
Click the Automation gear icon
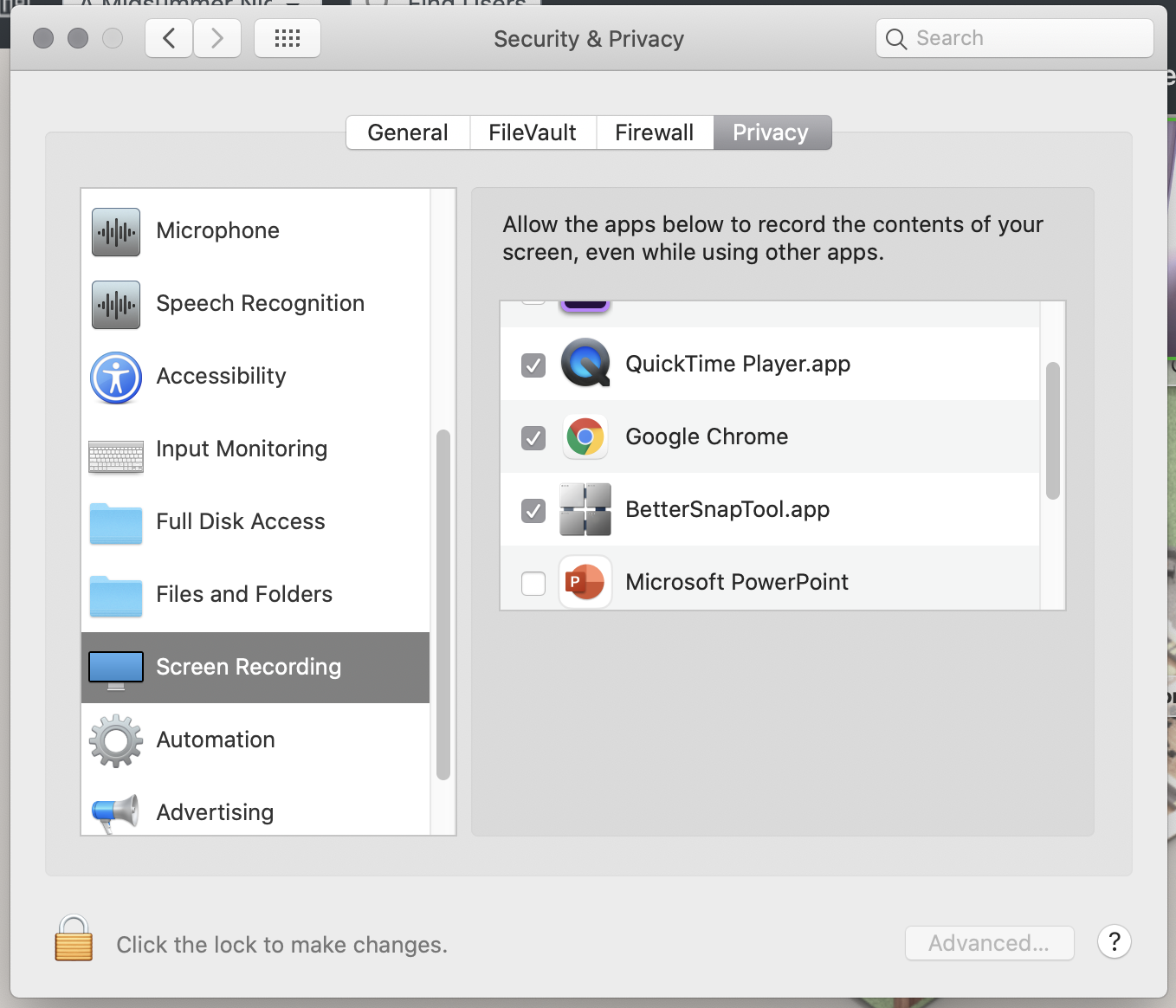115,740
